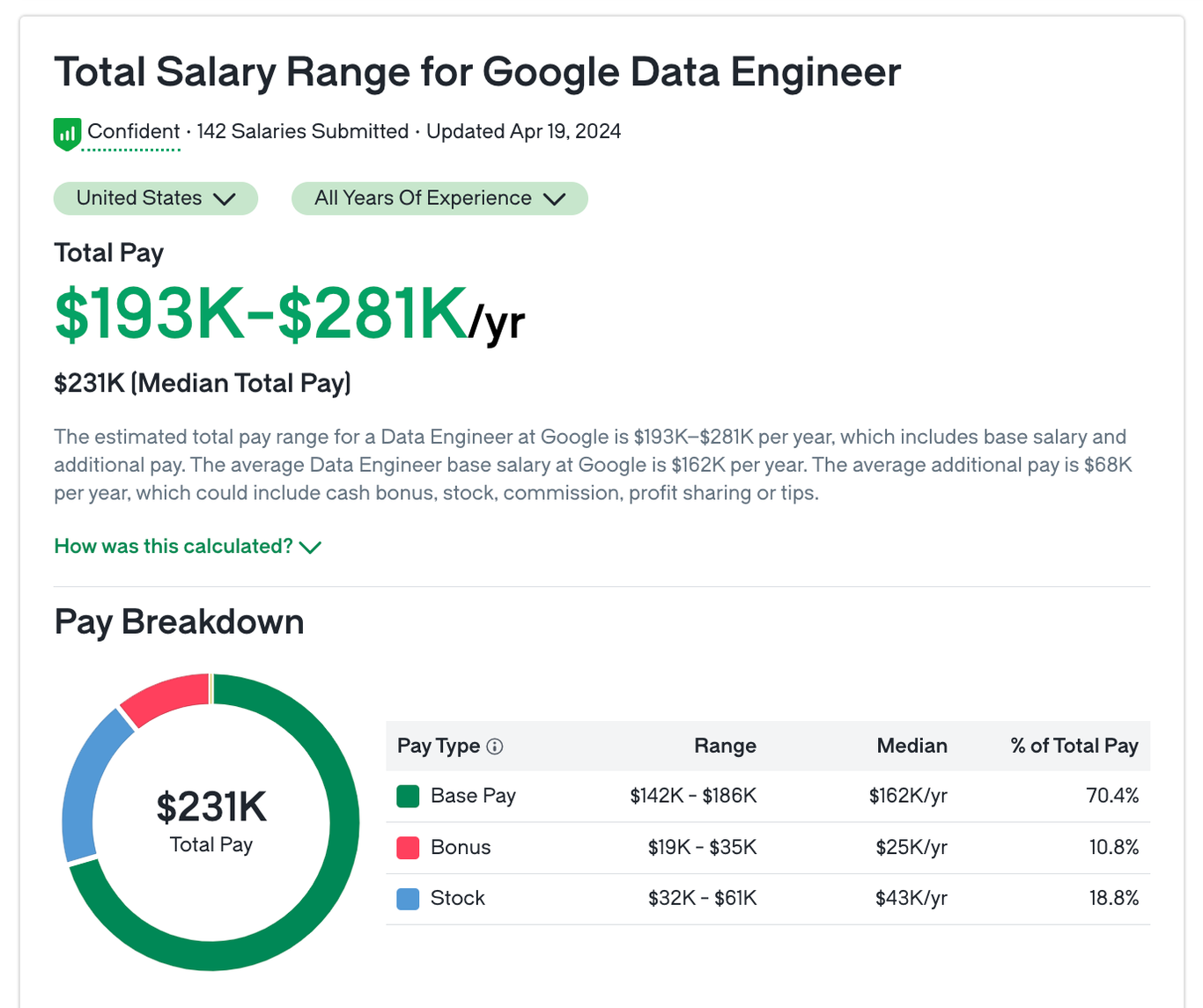
Task: Open the United States location dropdown
Action: tap(155, 198)
